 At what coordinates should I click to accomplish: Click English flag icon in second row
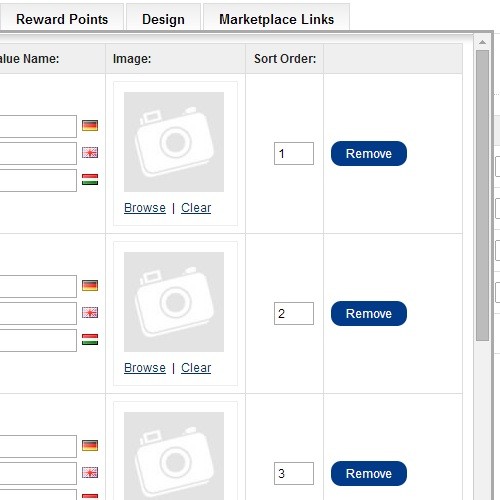[90, 313]
